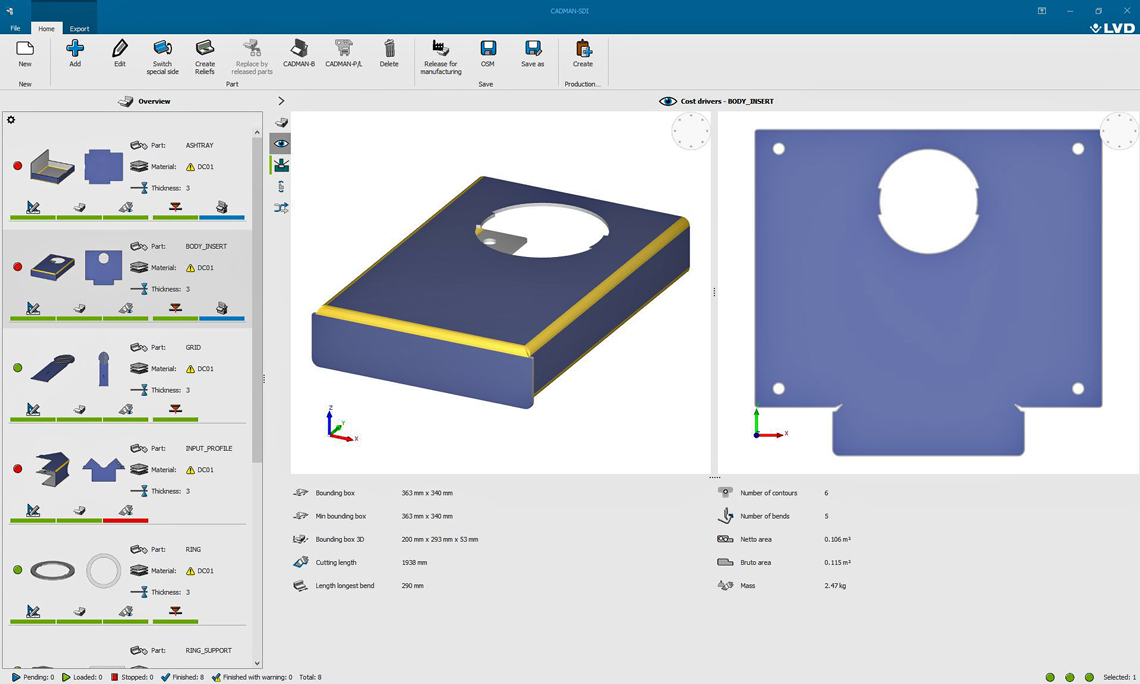Open the overview settings gear menu
1140x684 pixels.
point(11,120)
